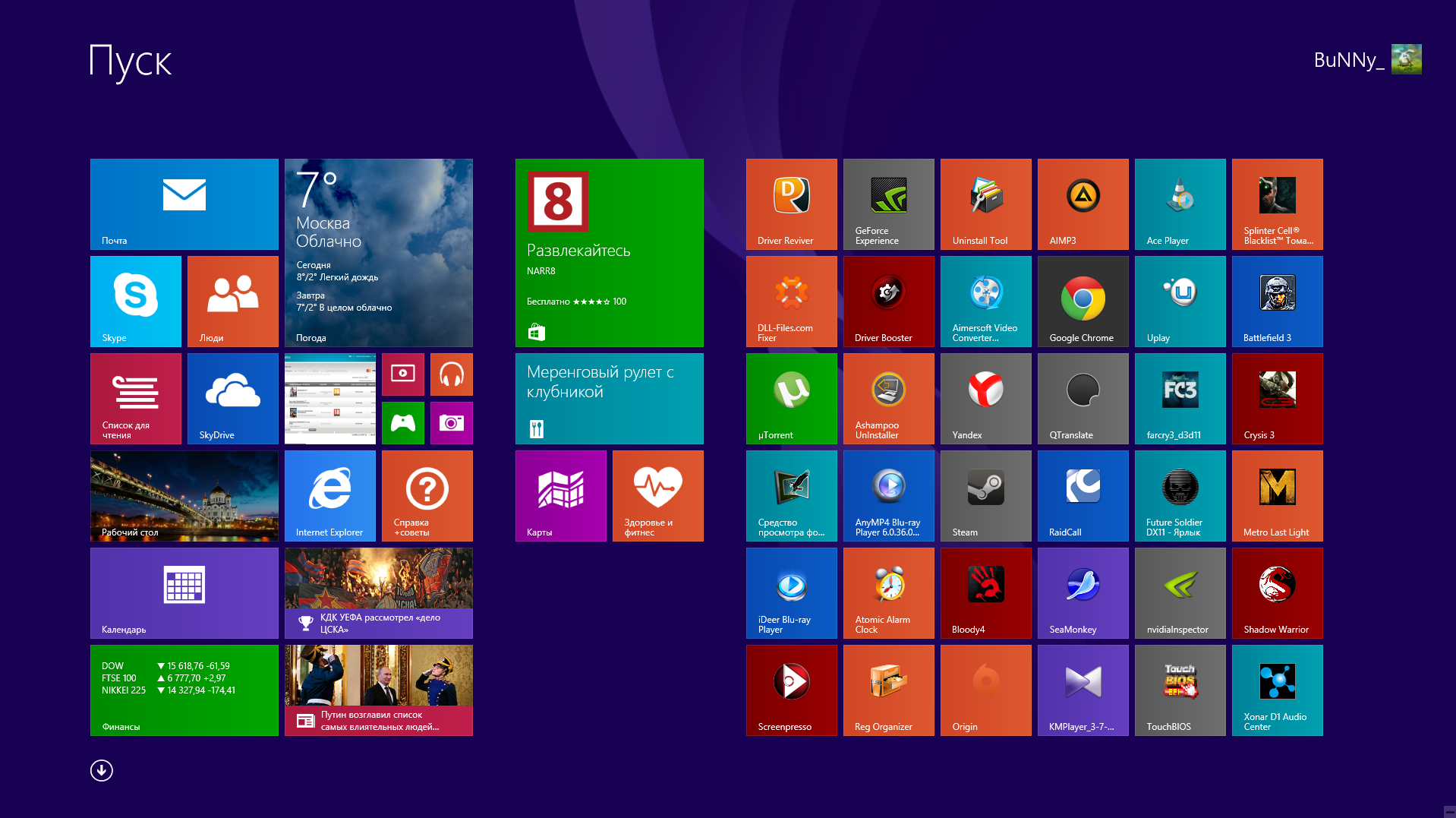Open Средство просмотра фо... tile

(x=792, y=496)
